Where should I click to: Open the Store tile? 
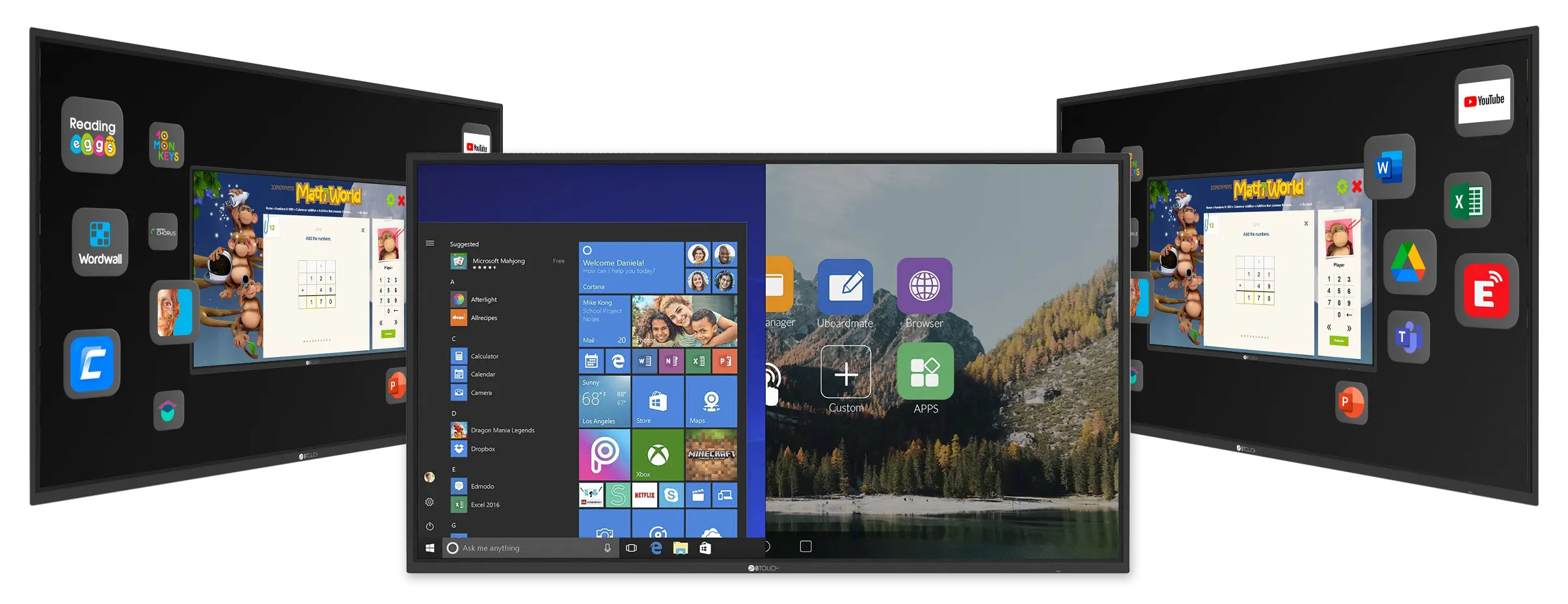[x=657, y=402]
